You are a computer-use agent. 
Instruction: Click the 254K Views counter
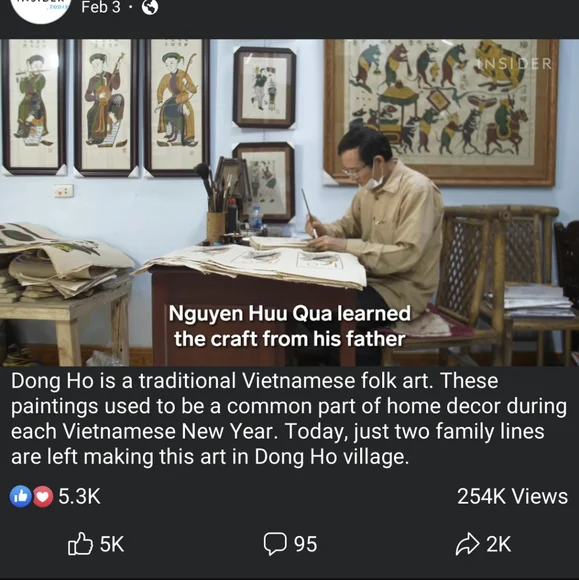coord(512,496)
